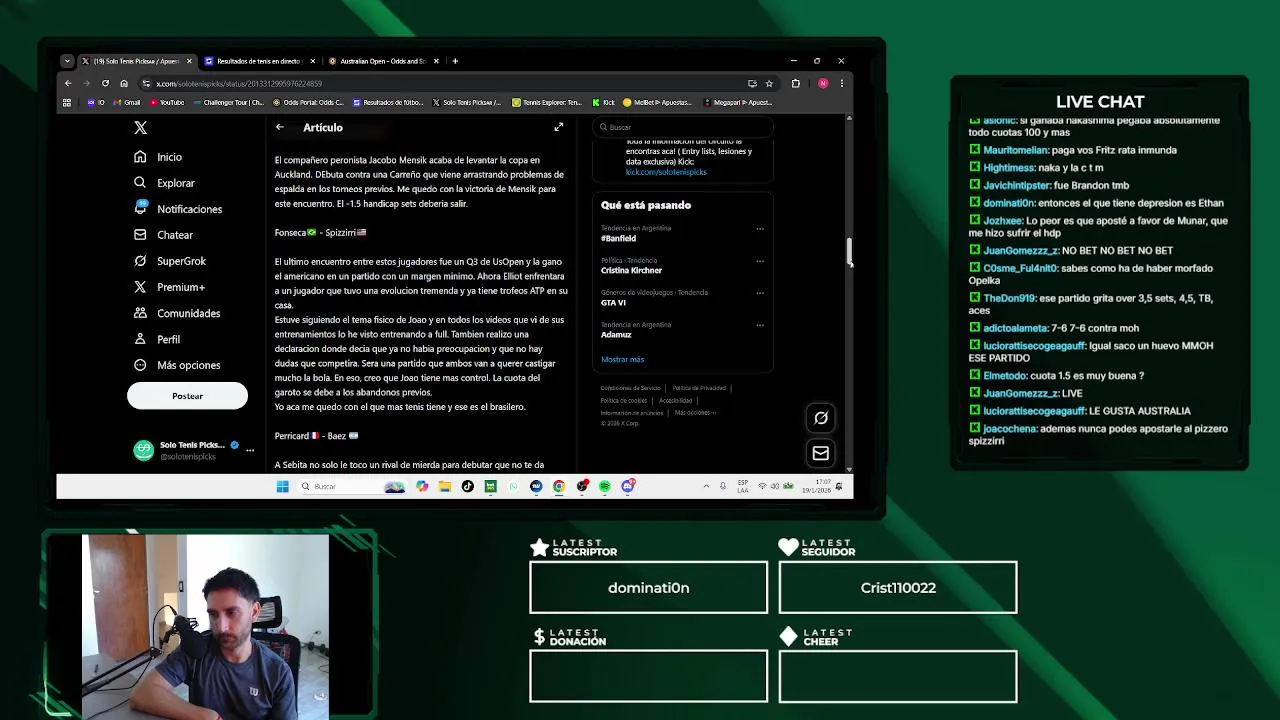Open SuperGrok in the X sidebar

click(170, 261)
